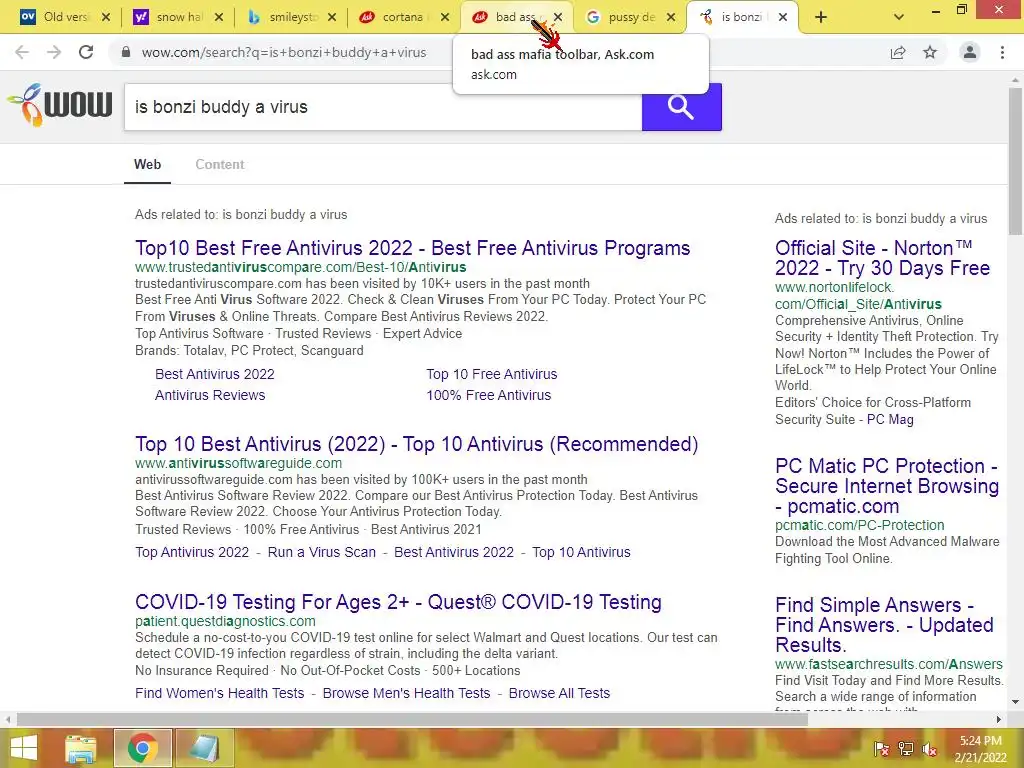This screenshot has width=1024, height=768.
Task: Click the pcmatic.com/PC-Protection URL
Action: click(859, 525)
